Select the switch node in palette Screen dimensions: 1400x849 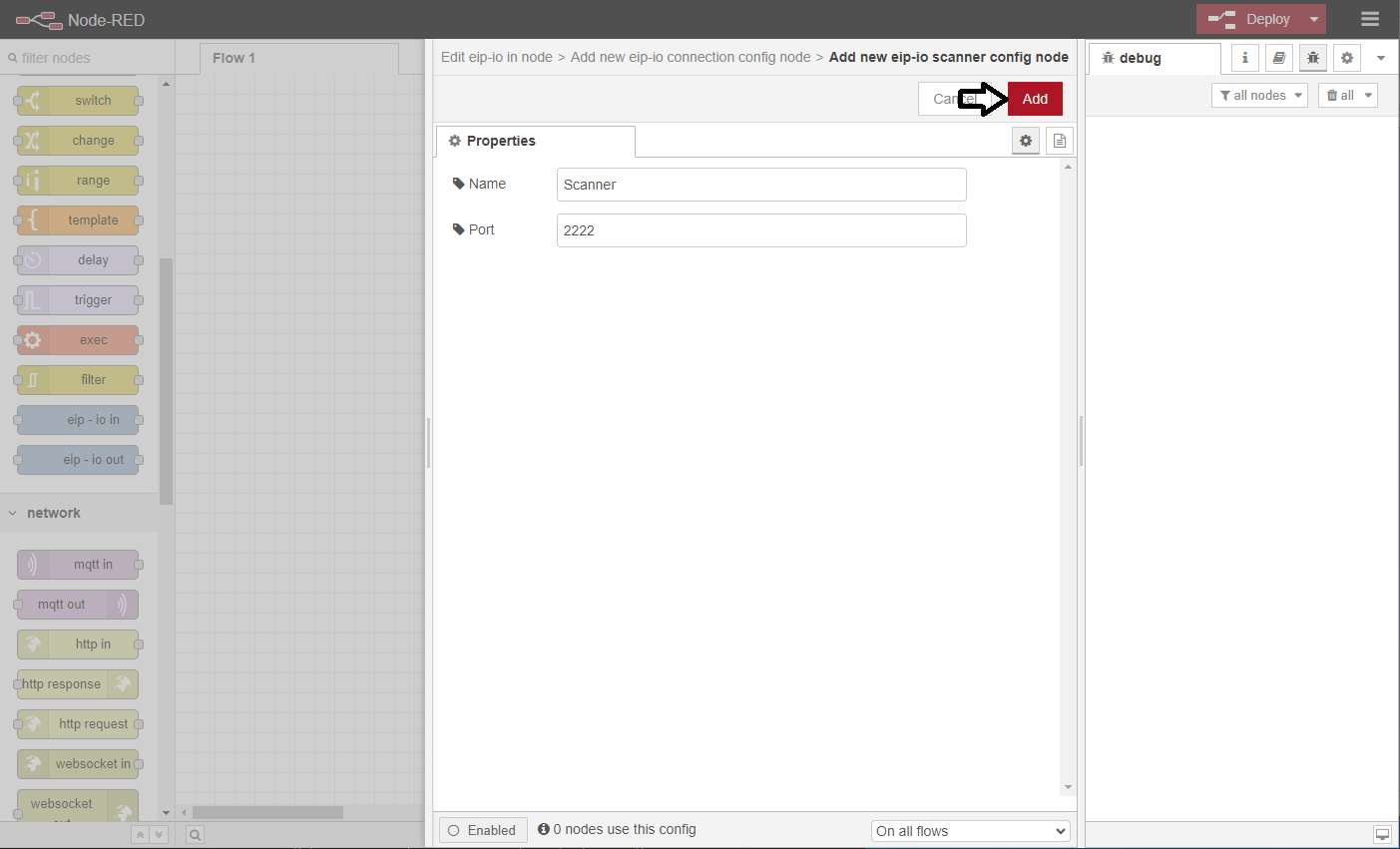78,101
